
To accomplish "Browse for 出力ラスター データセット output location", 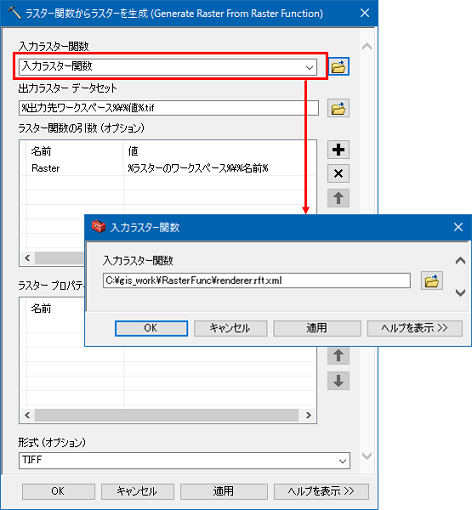I will point(338,108).
